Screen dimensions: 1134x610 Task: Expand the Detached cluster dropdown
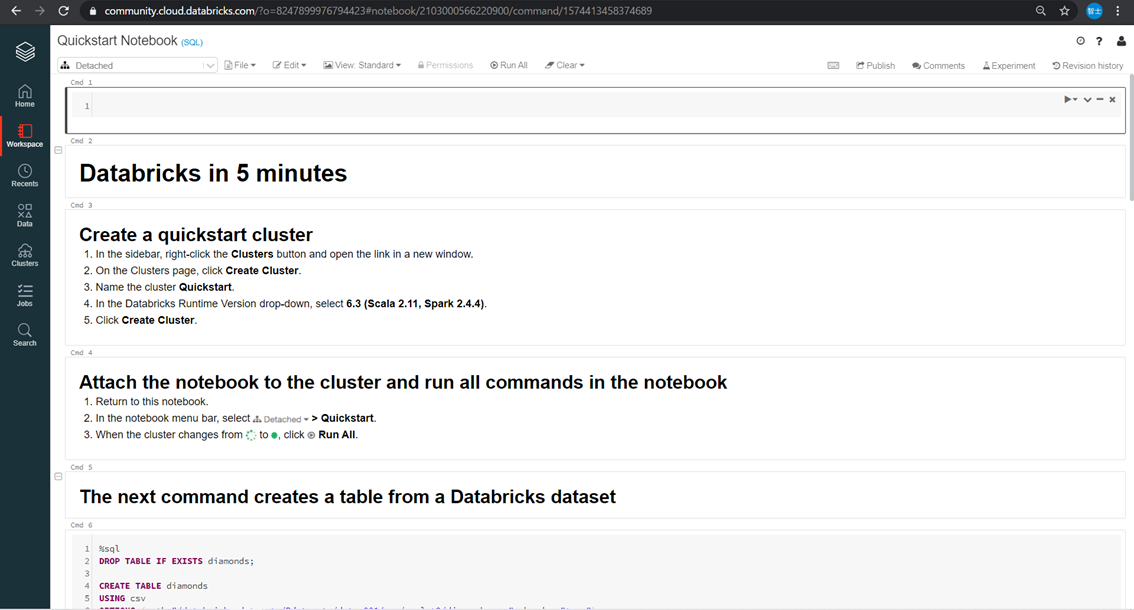point(137,65)
